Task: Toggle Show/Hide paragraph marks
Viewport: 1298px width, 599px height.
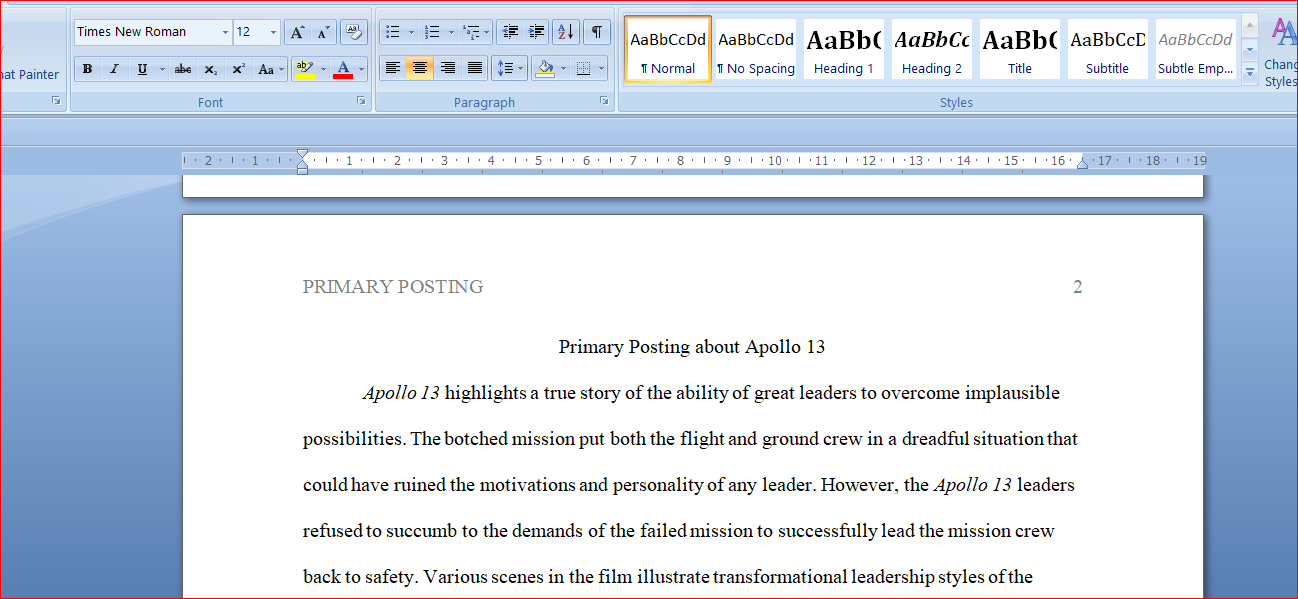Action: click(x=596, y=32)
